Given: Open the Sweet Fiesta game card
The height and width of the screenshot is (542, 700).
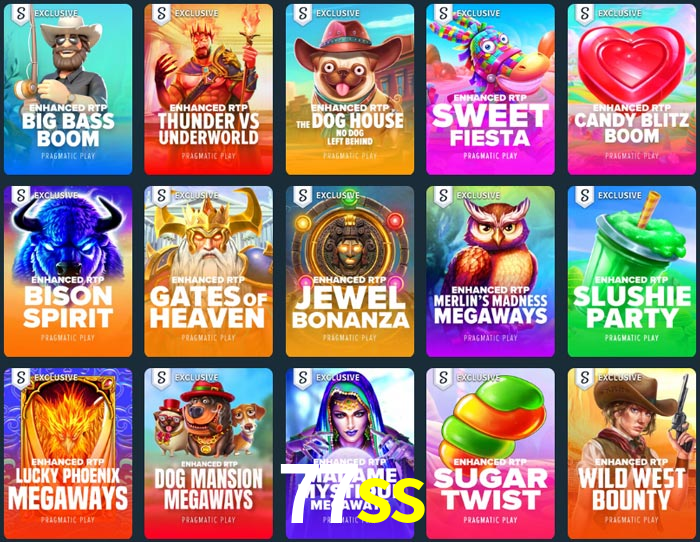Looking at the screenshot, I should (490, 89).
